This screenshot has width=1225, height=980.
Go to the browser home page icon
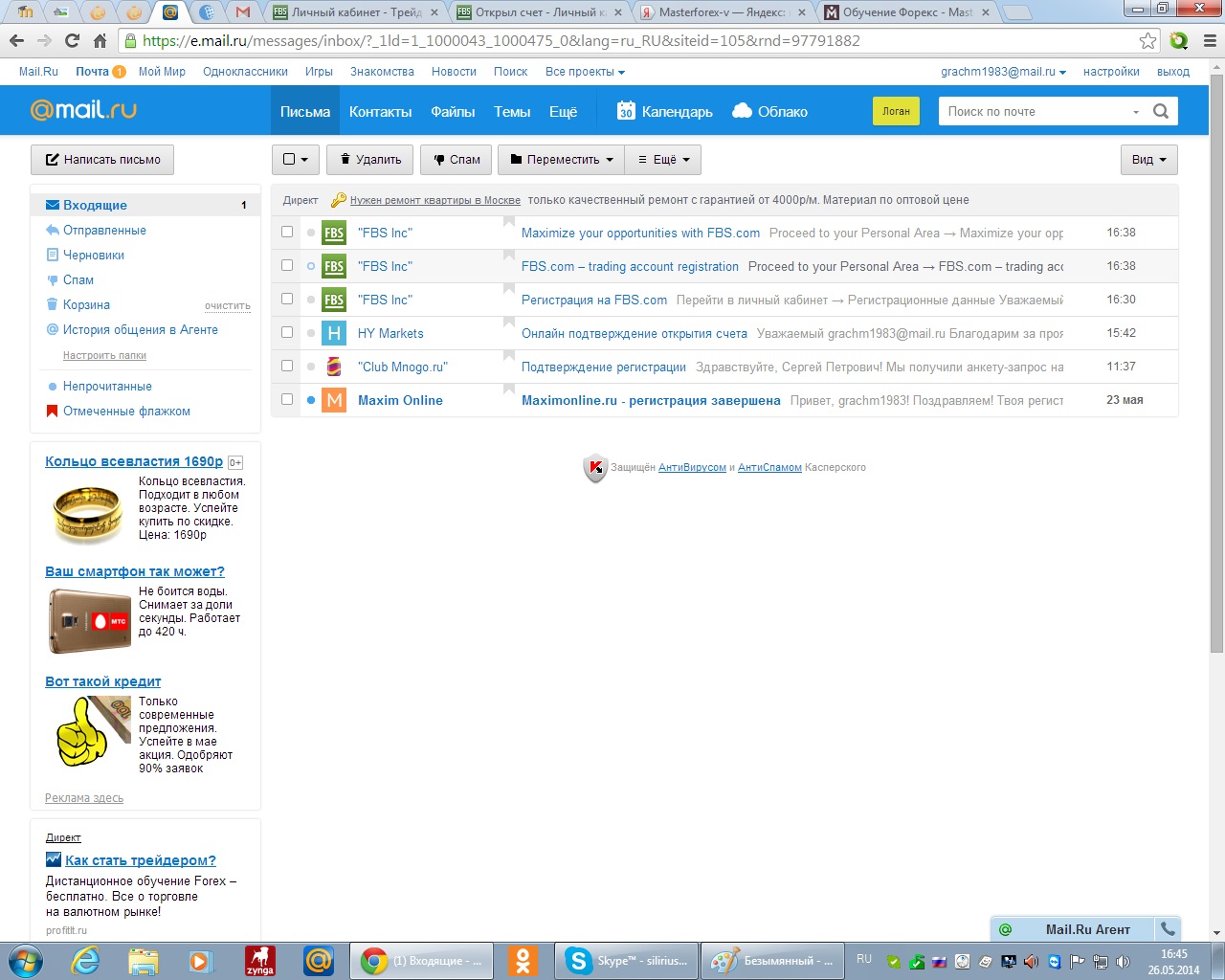(x=100, y=41)
